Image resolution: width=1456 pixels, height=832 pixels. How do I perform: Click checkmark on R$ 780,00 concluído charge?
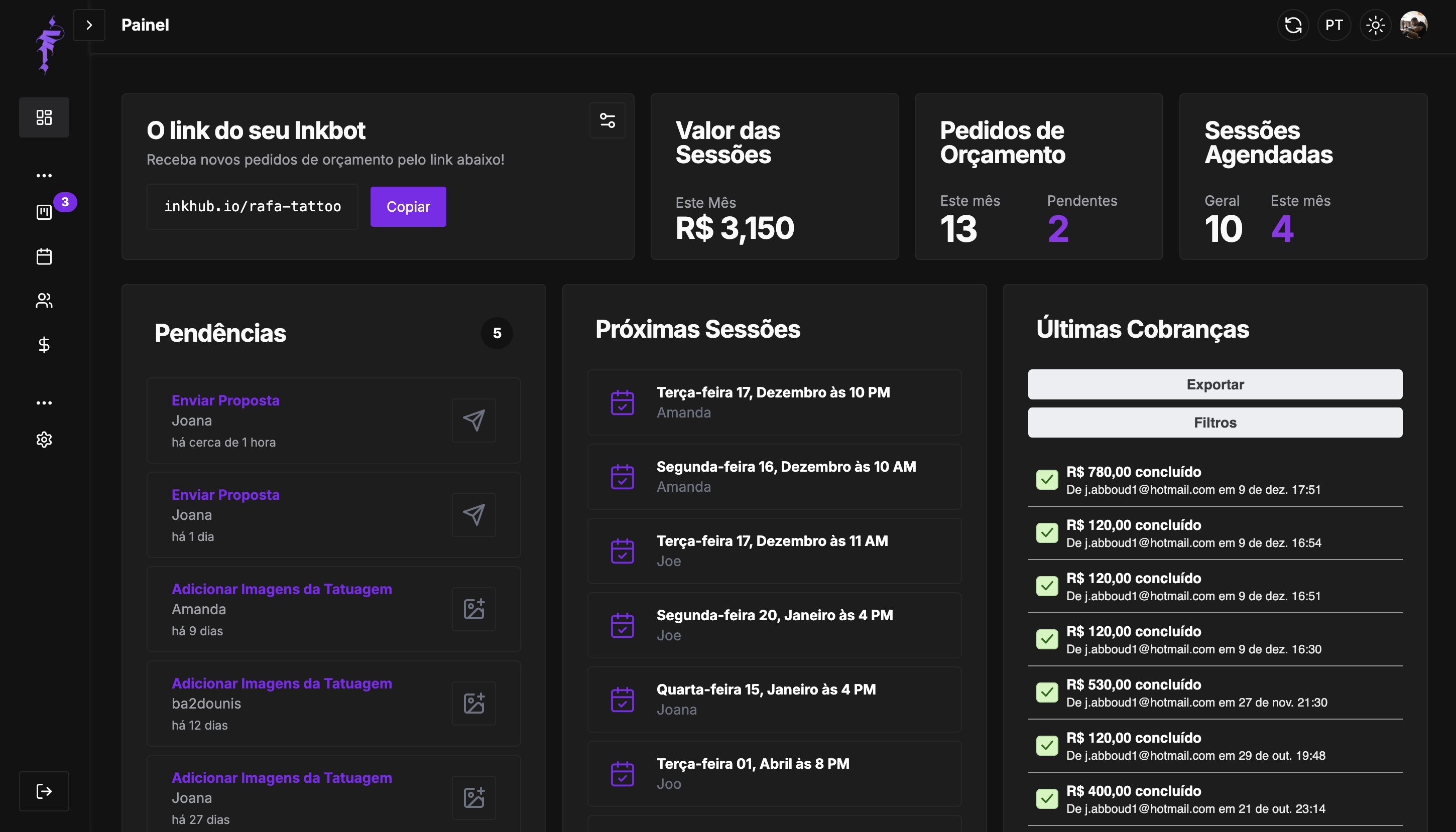[1047, 480]
